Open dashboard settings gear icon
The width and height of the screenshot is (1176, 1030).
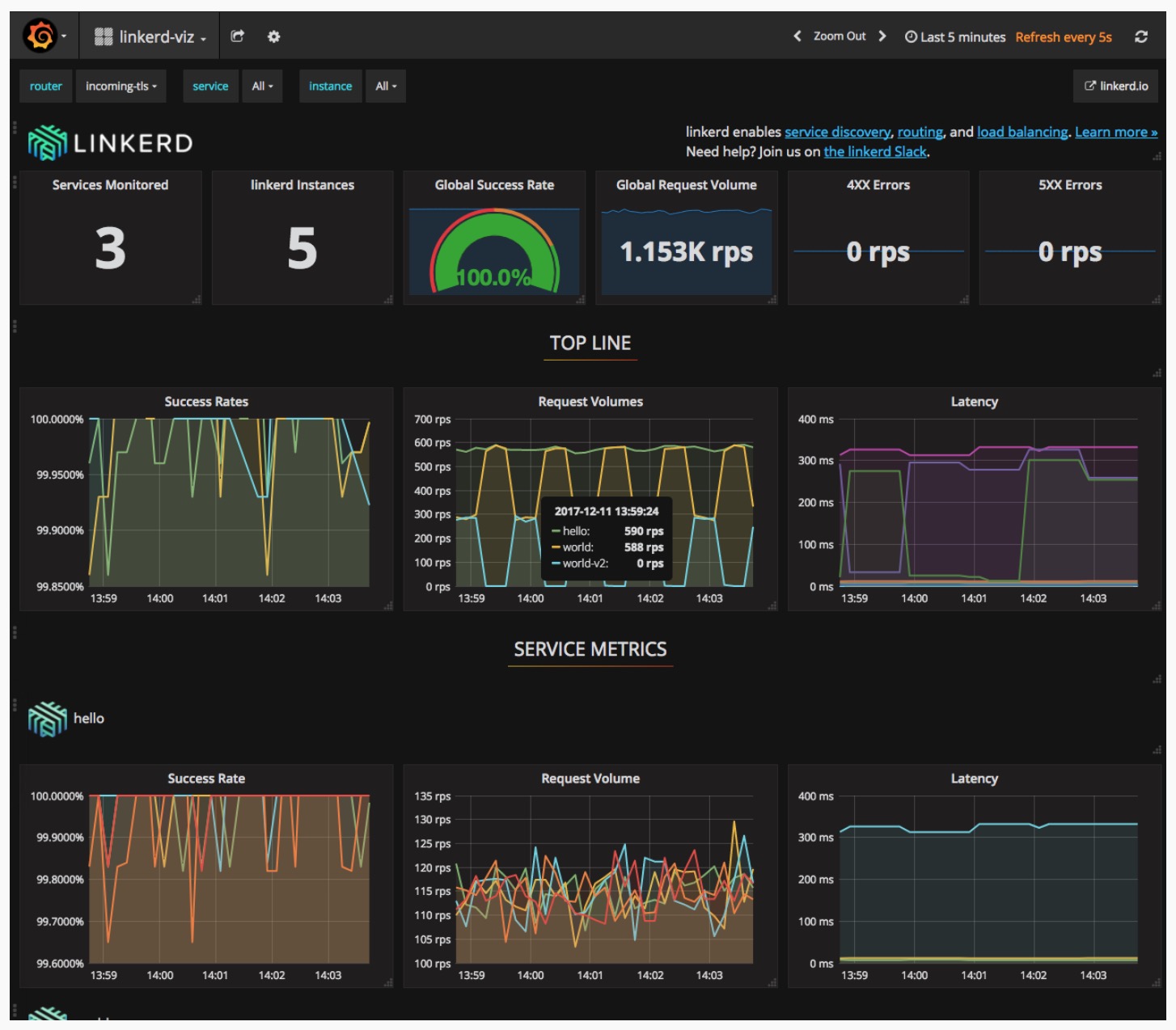[274, 36]
